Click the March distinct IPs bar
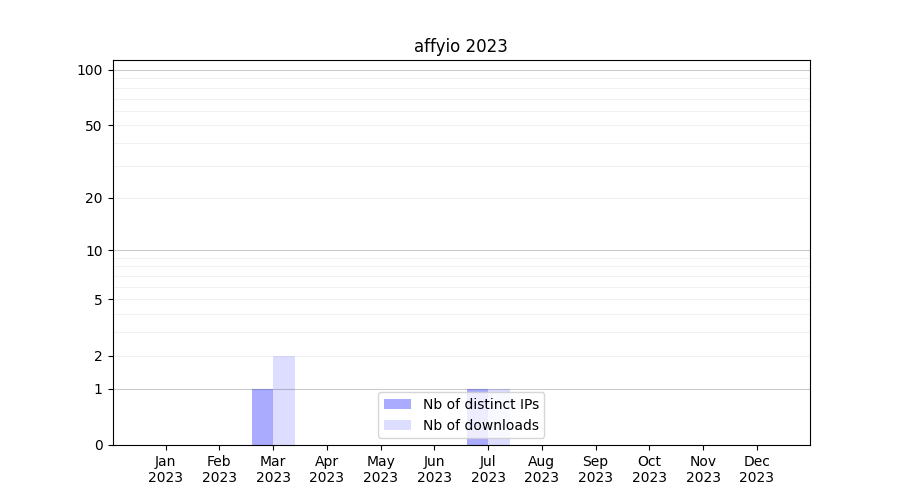The image size is (900, 500). pos(262,417)
